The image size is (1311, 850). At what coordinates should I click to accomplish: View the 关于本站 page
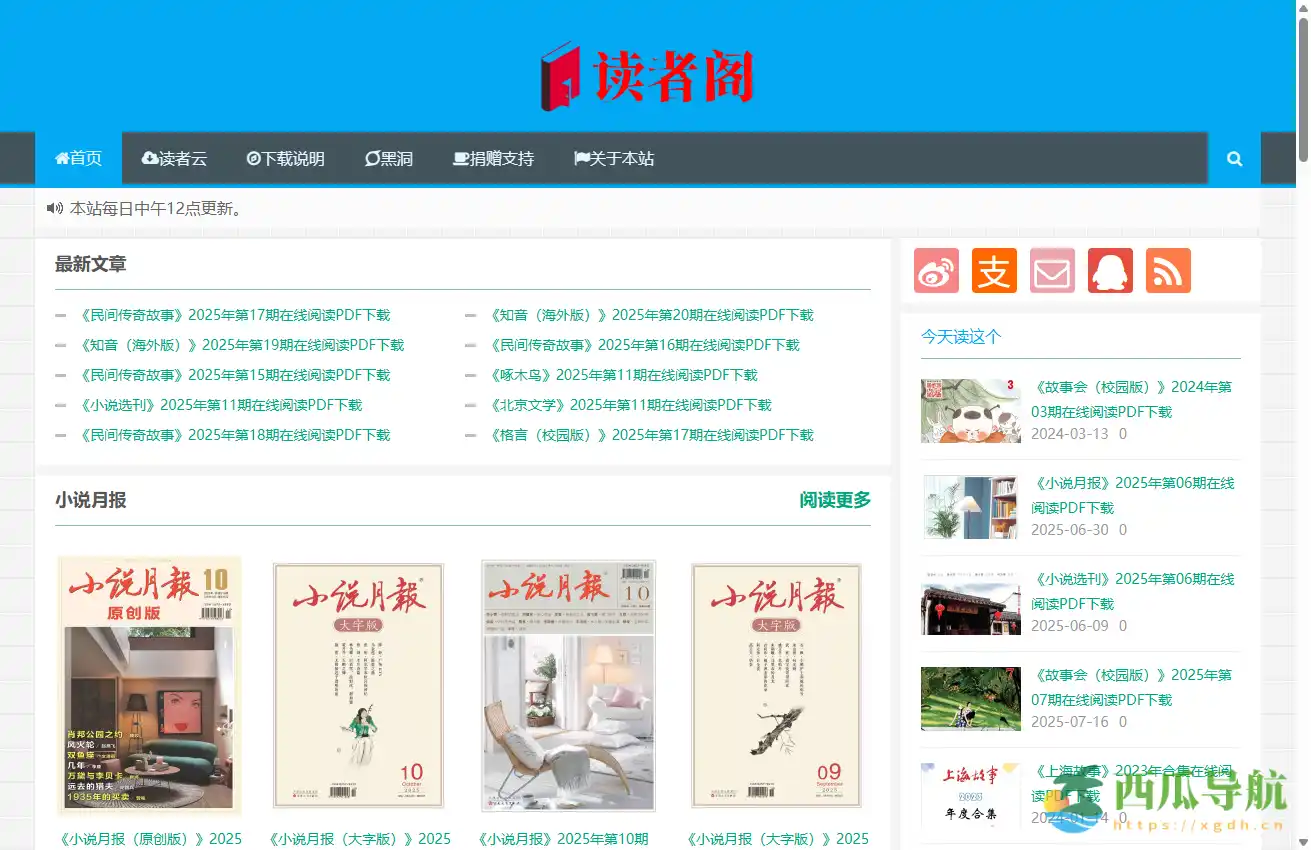(x=613, y=158)
